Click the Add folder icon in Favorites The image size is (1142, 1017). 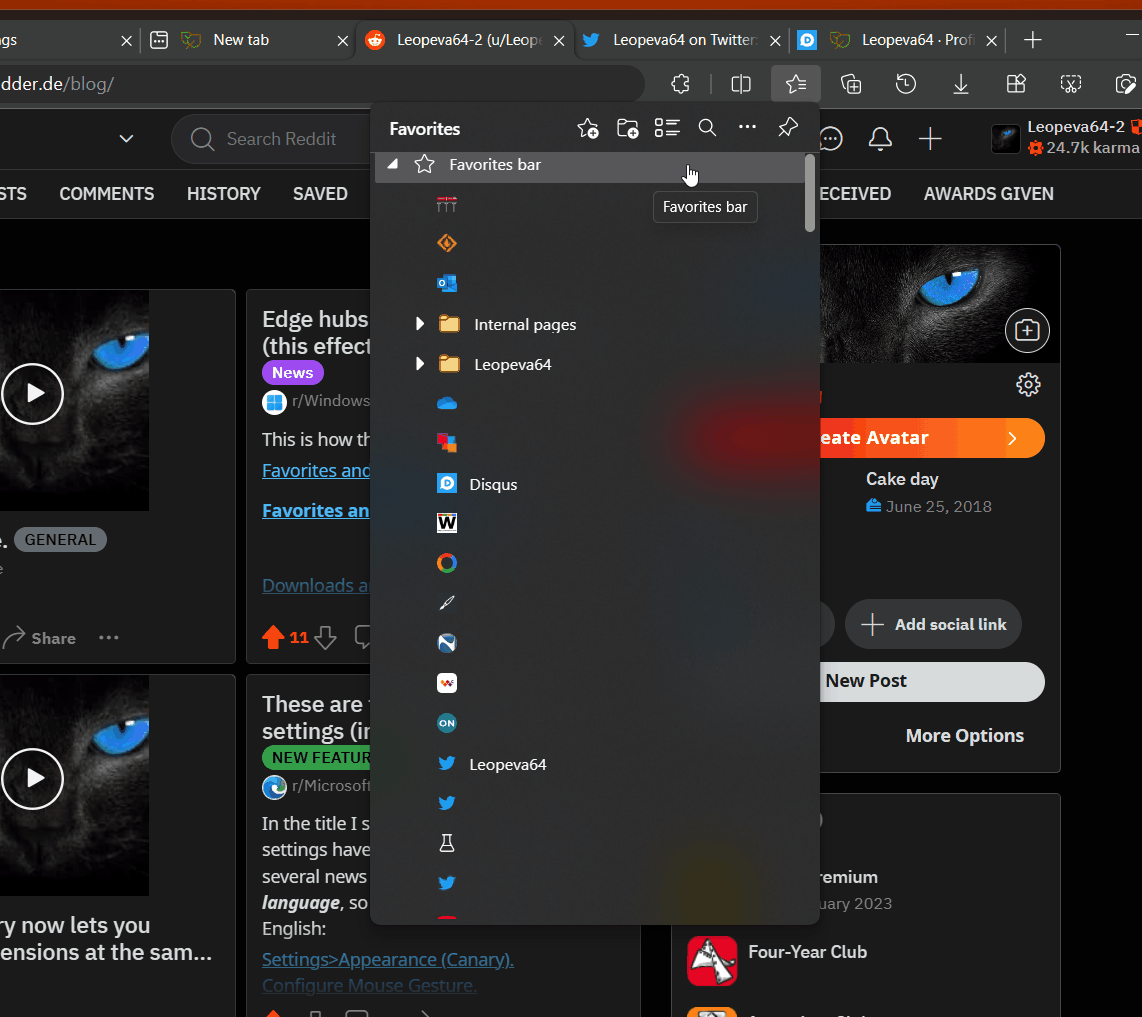point(627,128)
